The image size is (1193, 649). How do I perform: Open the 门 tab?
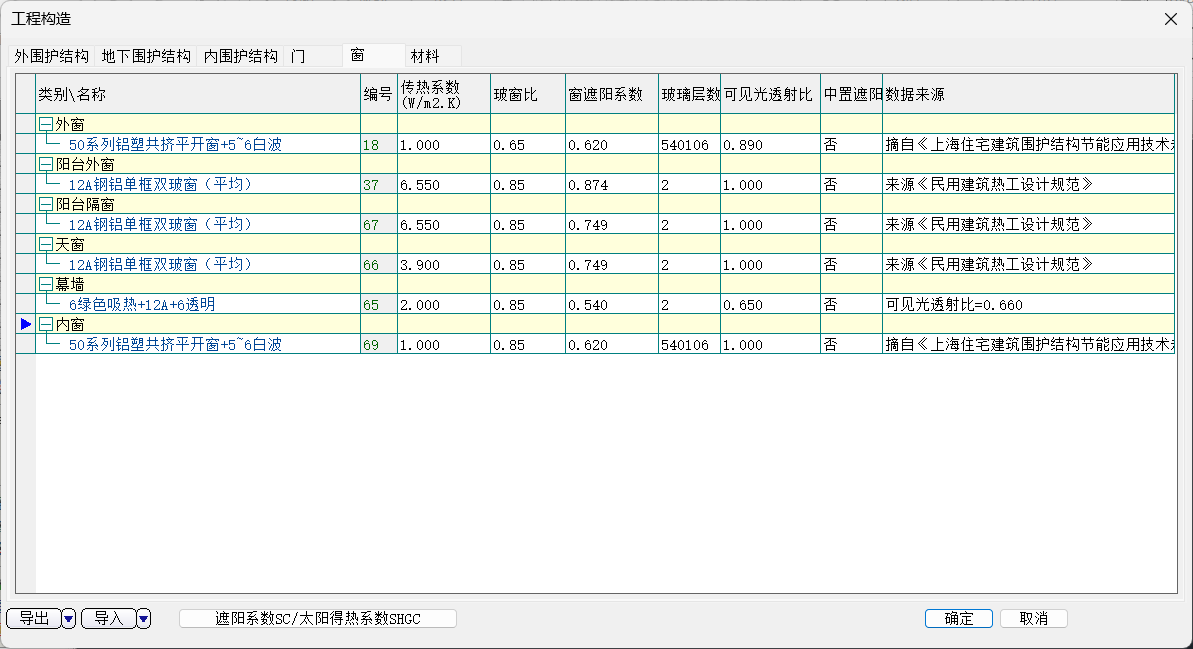point(298,56)
